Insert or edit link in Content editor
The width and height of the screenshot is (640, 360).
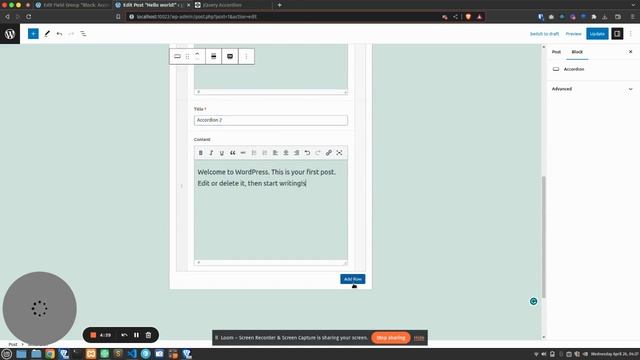pos(329,153)
